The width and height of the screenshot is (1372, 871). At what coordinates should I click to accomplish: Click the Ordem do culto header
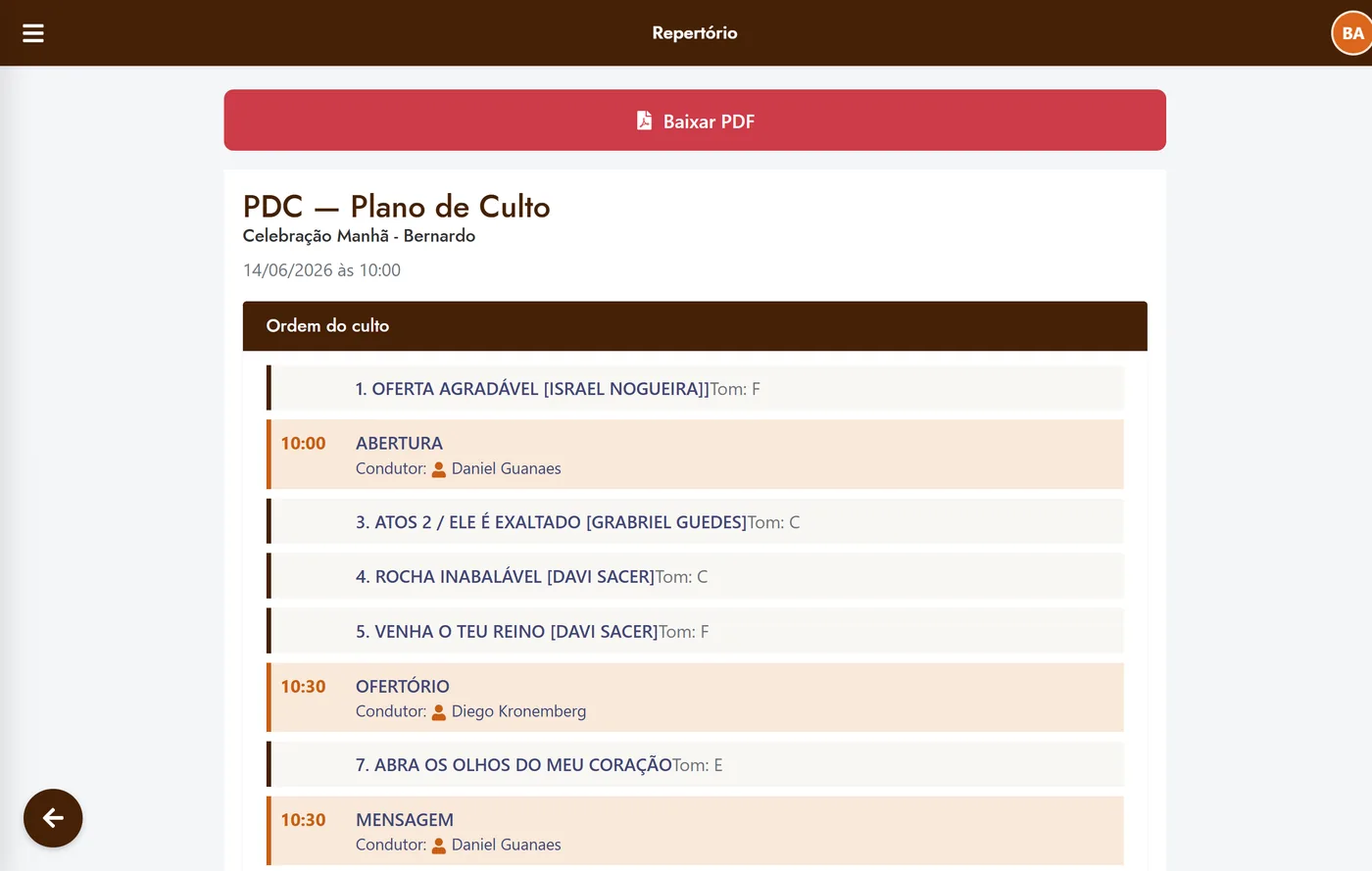pyautogui.click(x=695, y=326)
